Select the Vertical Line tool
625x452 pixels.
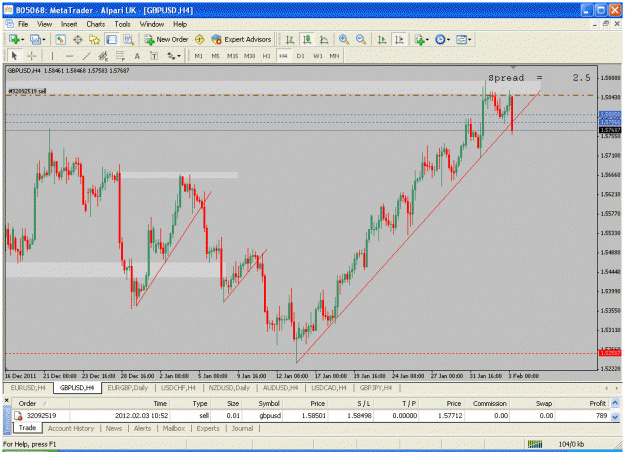click(x=52, y=56)
